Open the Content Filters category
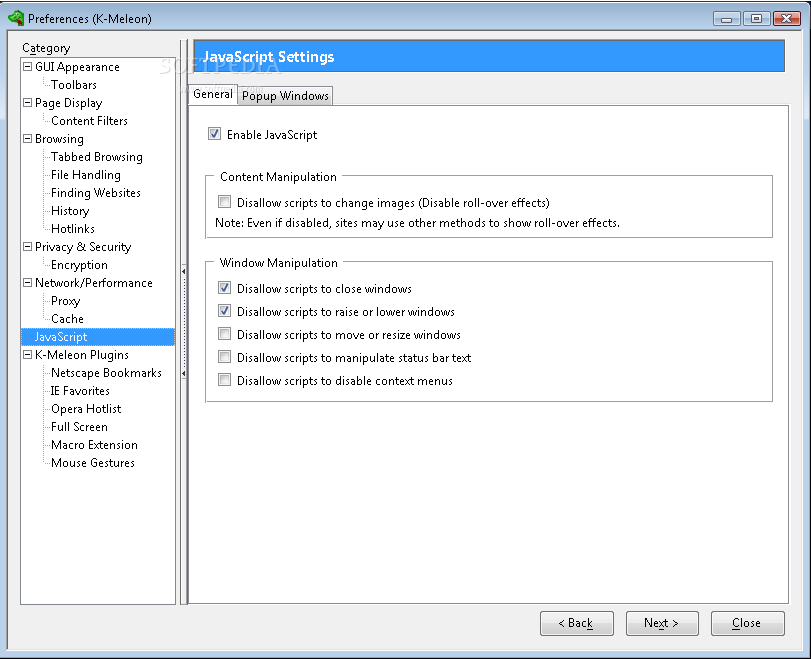 point(89,121)
